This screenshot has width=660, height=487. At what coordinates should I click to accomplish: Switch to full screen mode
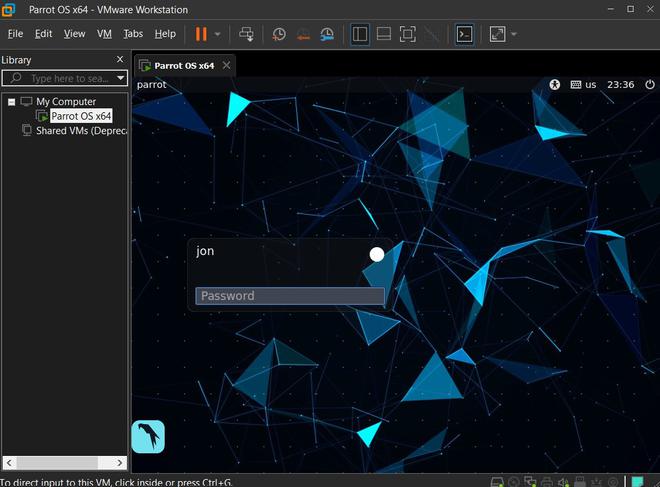(x=407, y=34)
